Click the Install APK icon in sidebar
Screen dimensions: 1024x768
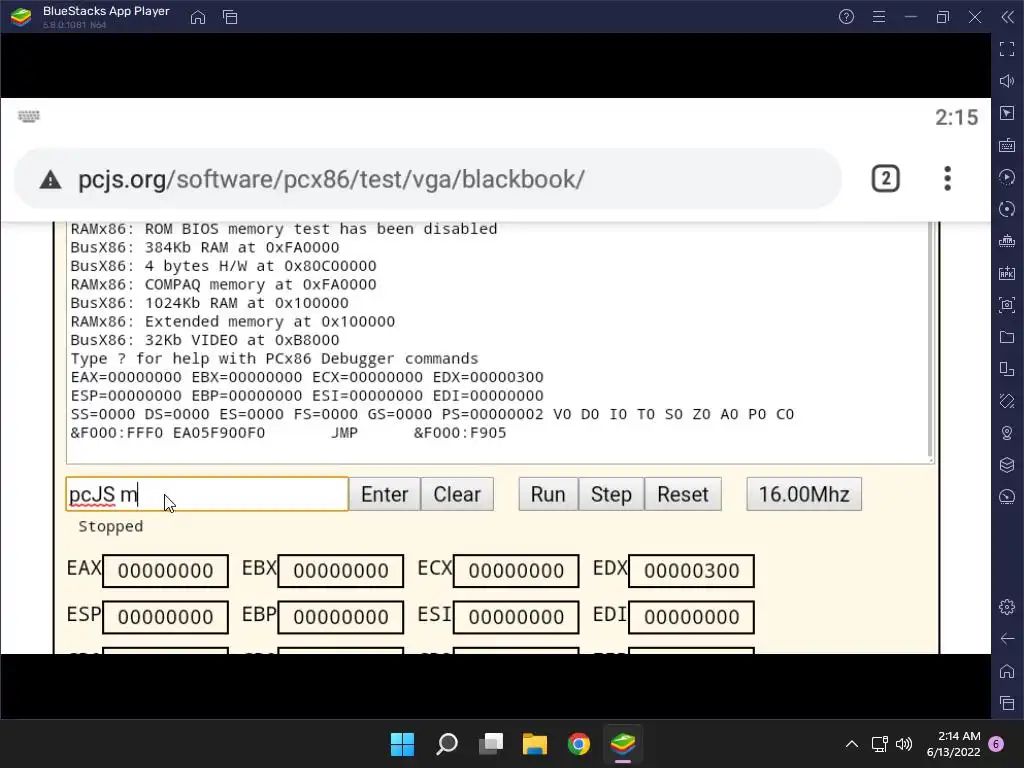(1007, 273)
